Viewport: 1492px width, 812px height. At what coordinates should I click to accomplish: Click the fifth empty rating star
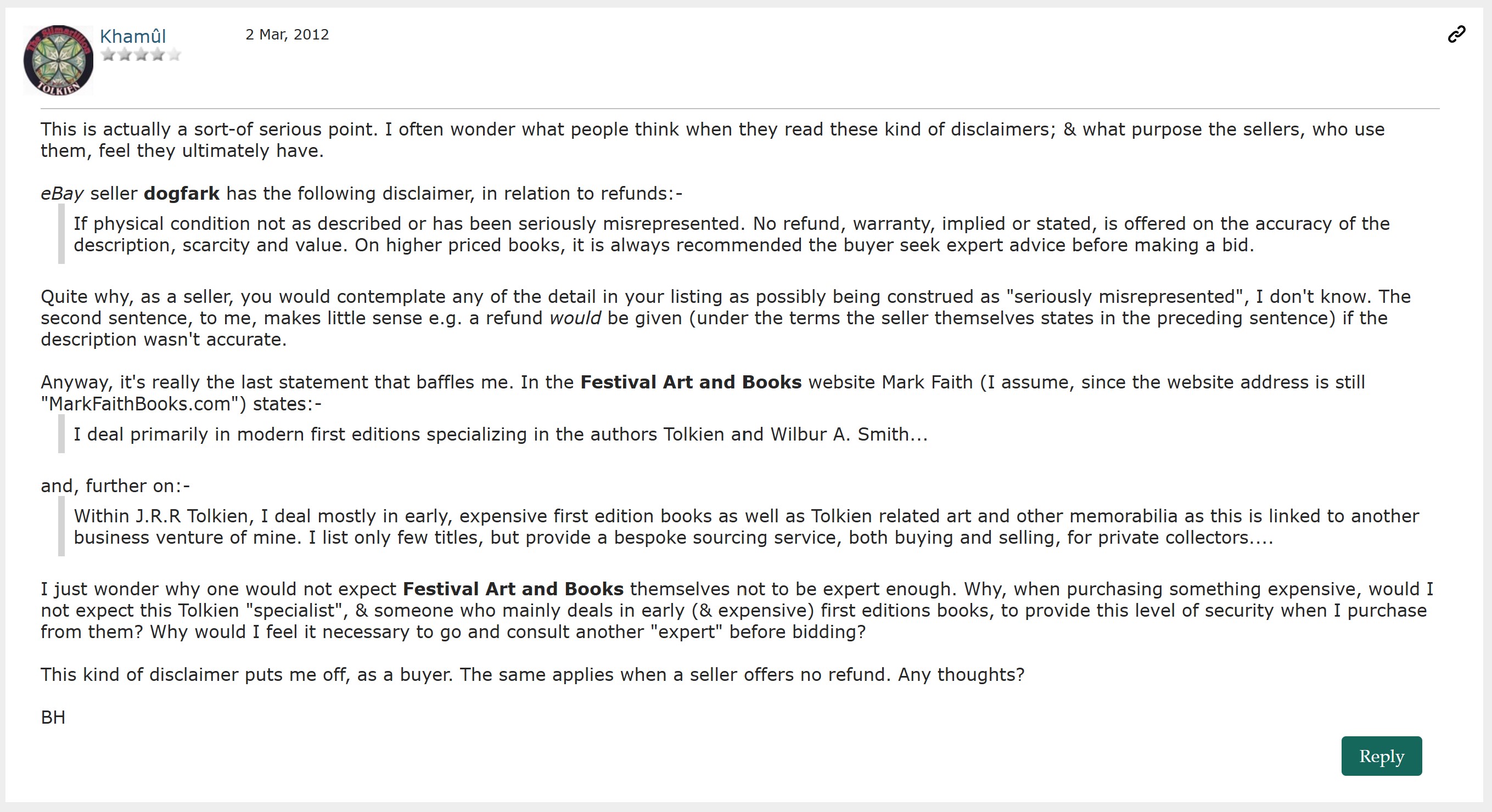pyautogui.click(x=174, y=54)
